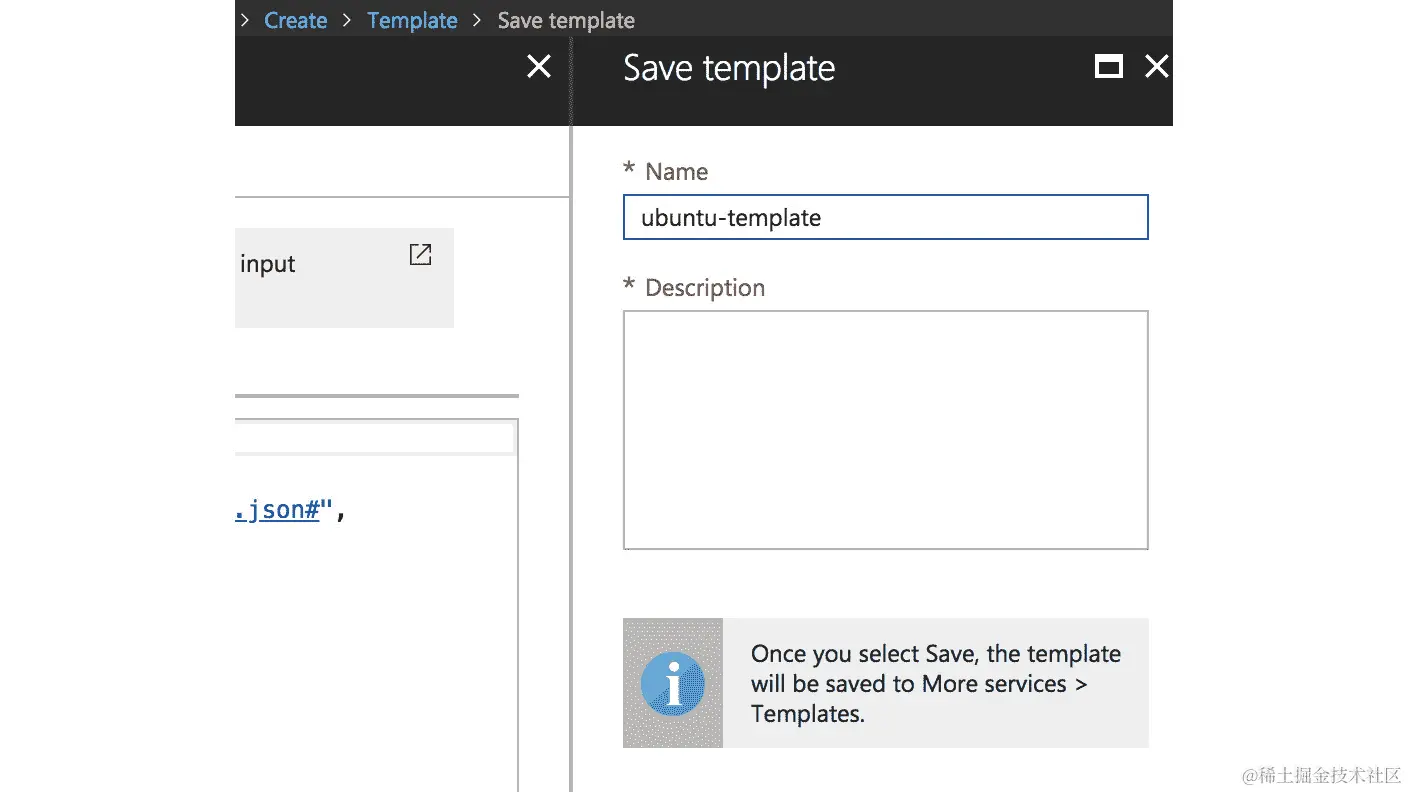Go to the Template breadcrumb

pos(412,20)
